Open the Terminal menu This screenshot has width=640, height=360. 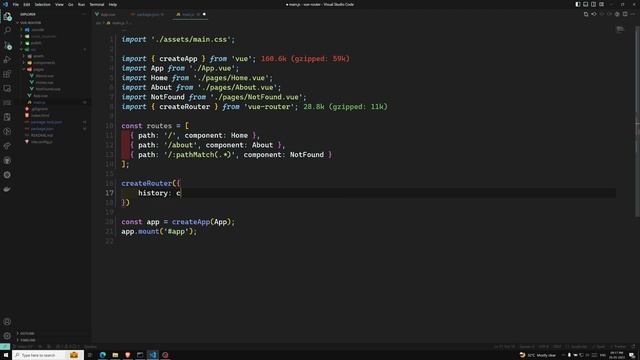point(97,4)
